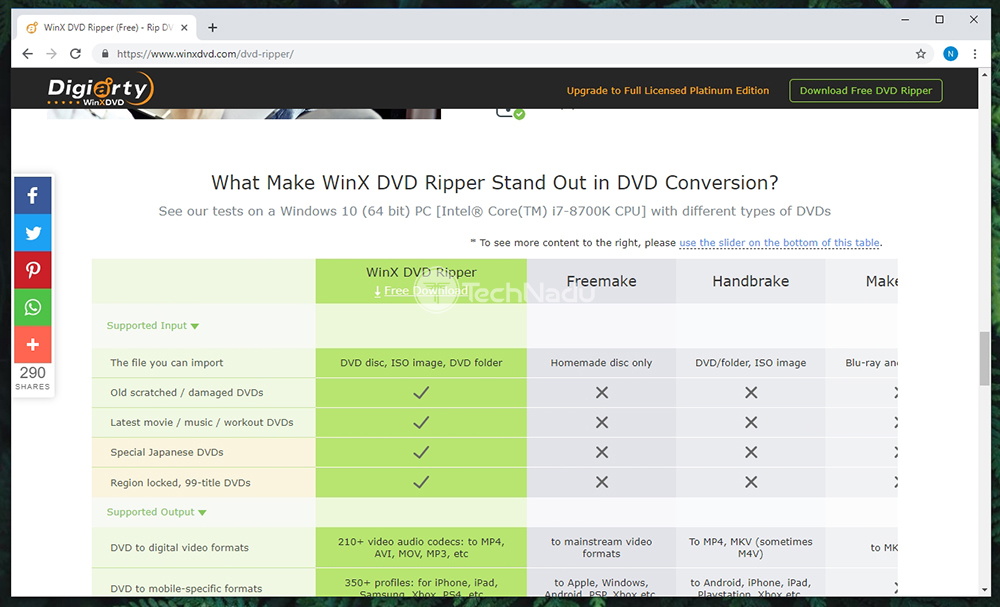Click 'DVD disc, ISO image, DVD folder' cell
The image size is (1000, 607).
click(421, 363)
